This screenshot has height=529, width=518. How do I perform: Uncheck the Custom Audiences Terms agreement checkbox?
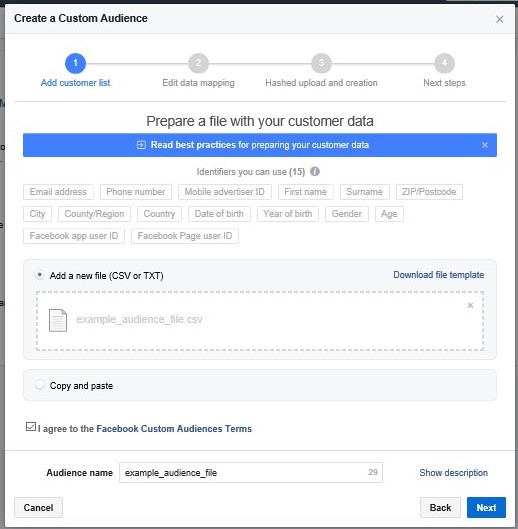pos(31,427)
